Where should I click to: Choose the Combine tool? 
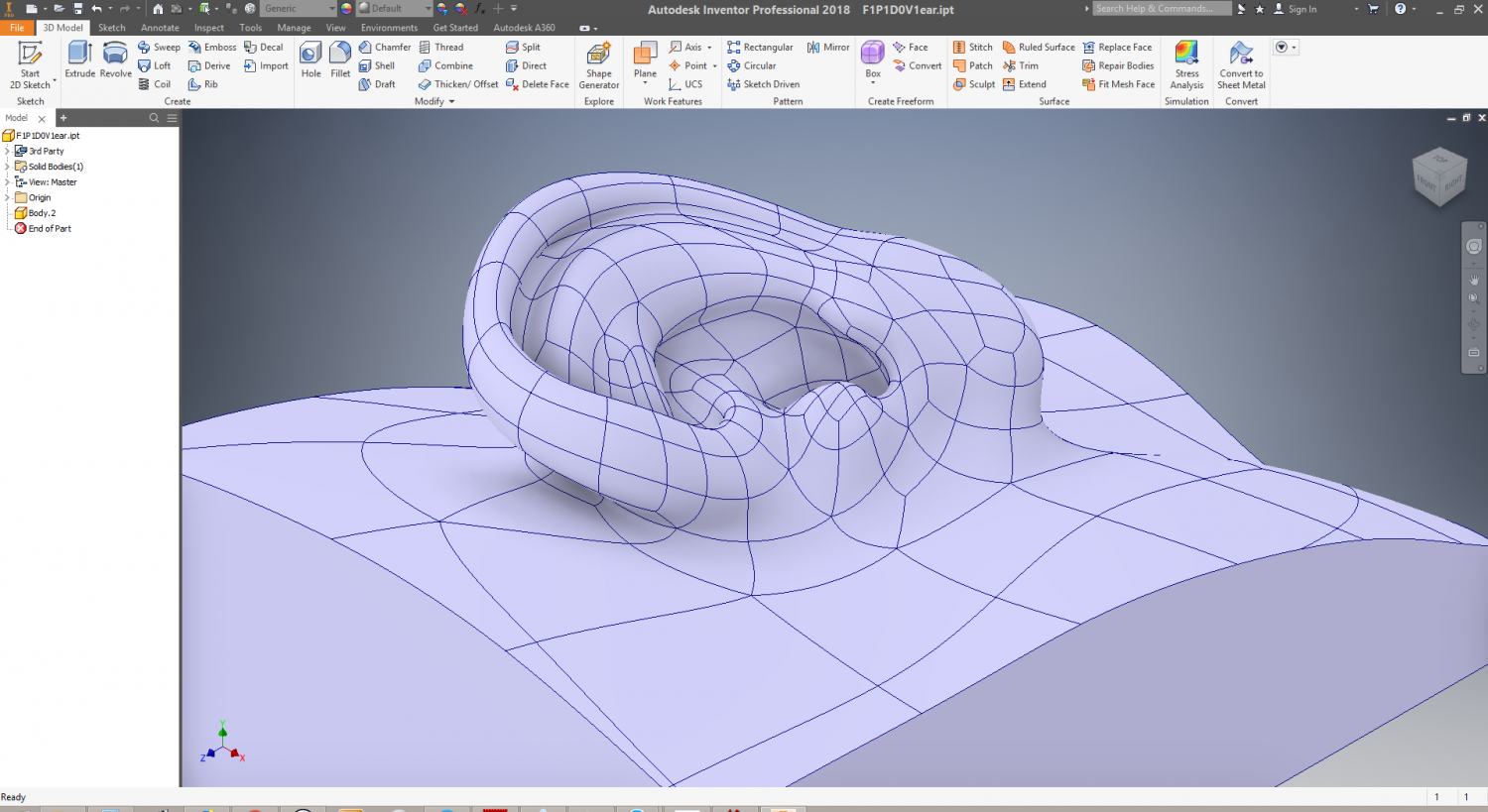click(445, 65)
